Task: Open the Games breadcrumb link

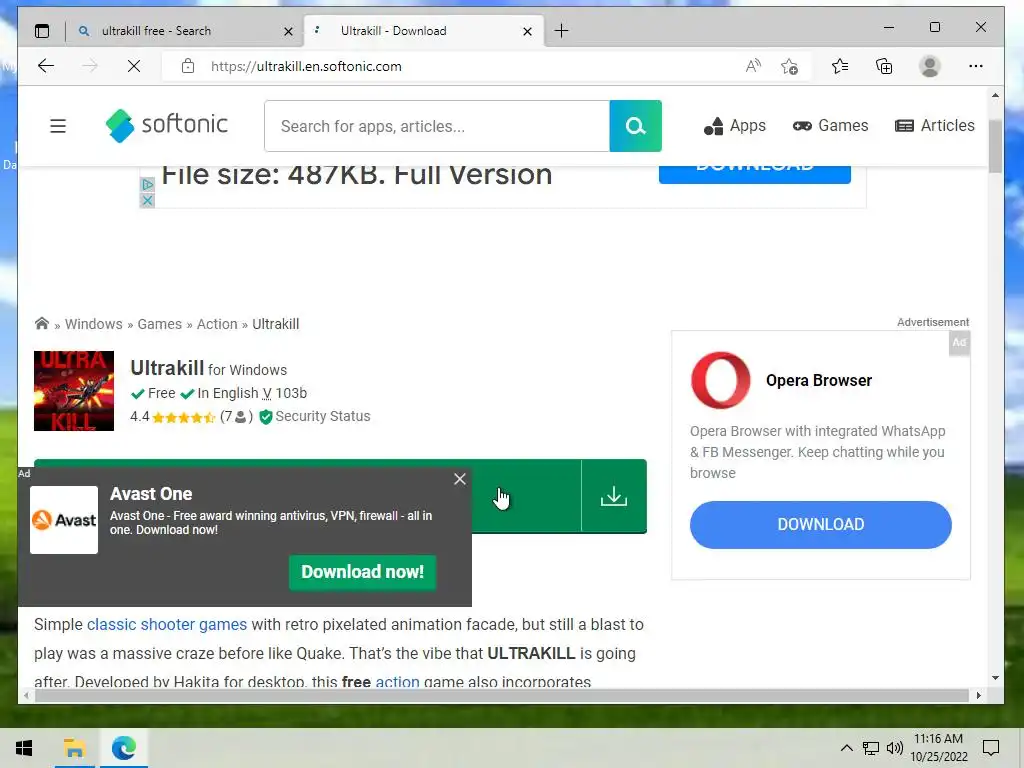Action: point(159,324)
